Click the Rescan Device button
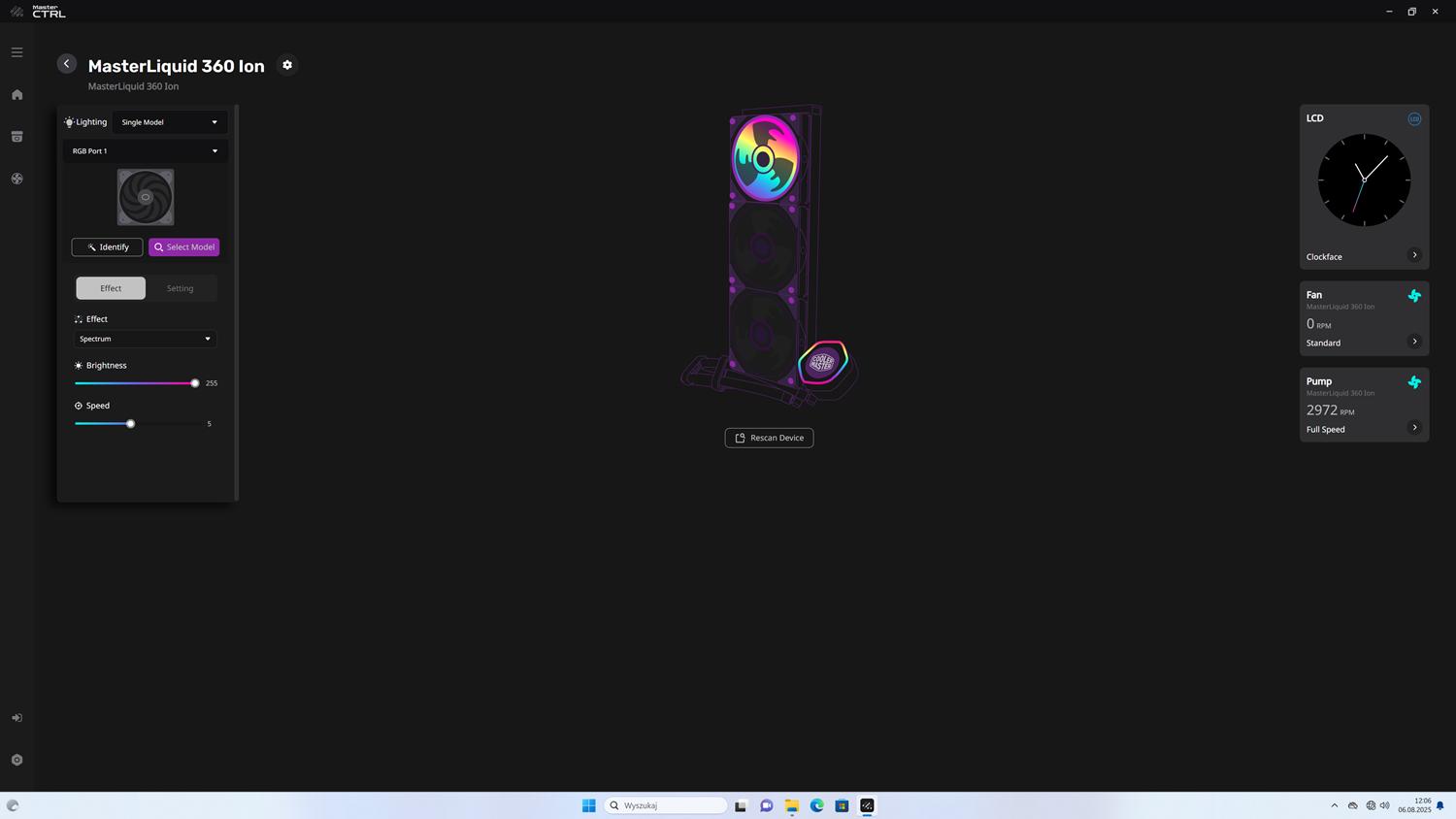Viewport: 1456px width, 819px height. [769, 438]
